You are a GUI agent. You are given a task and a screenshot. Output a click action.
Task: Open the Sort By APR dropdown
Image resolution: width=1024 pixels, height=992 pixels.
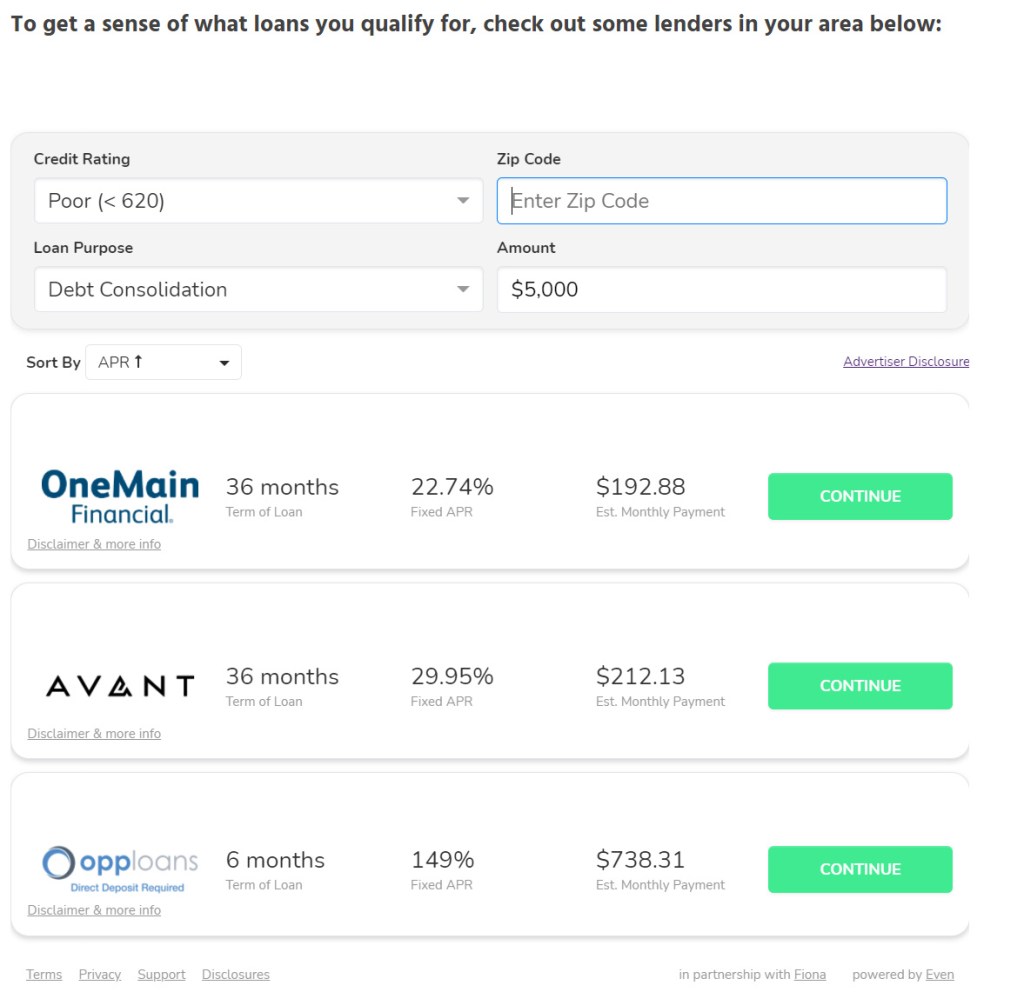(x=164, y=363)
